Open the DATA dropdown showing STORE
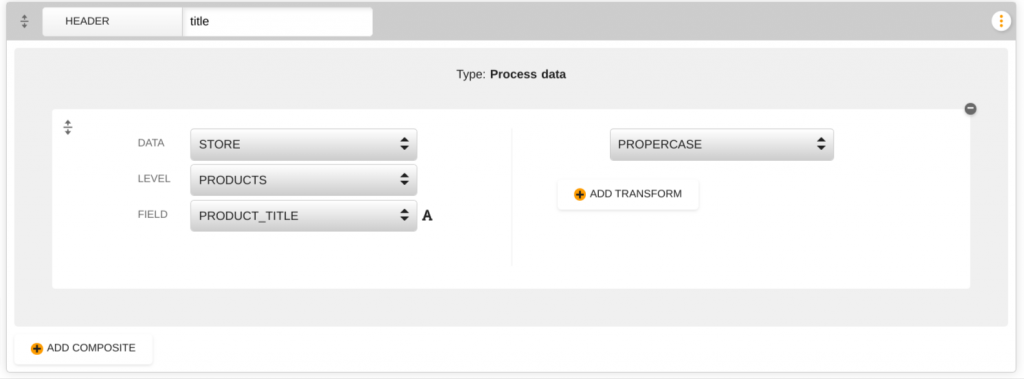The image size is (1024, 379). [x=304, y=144]
